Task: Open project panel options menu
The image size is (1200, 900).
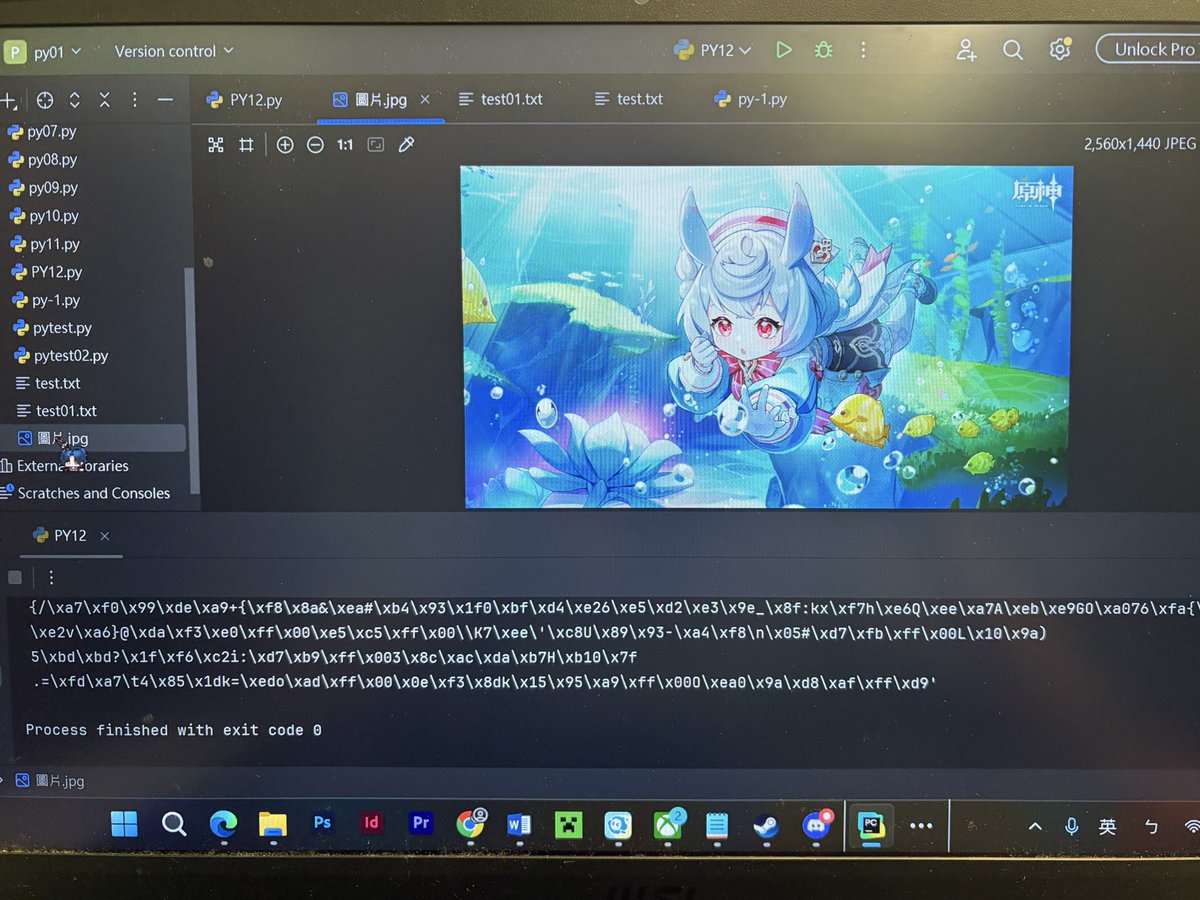Action: click(x=134, y=100)
